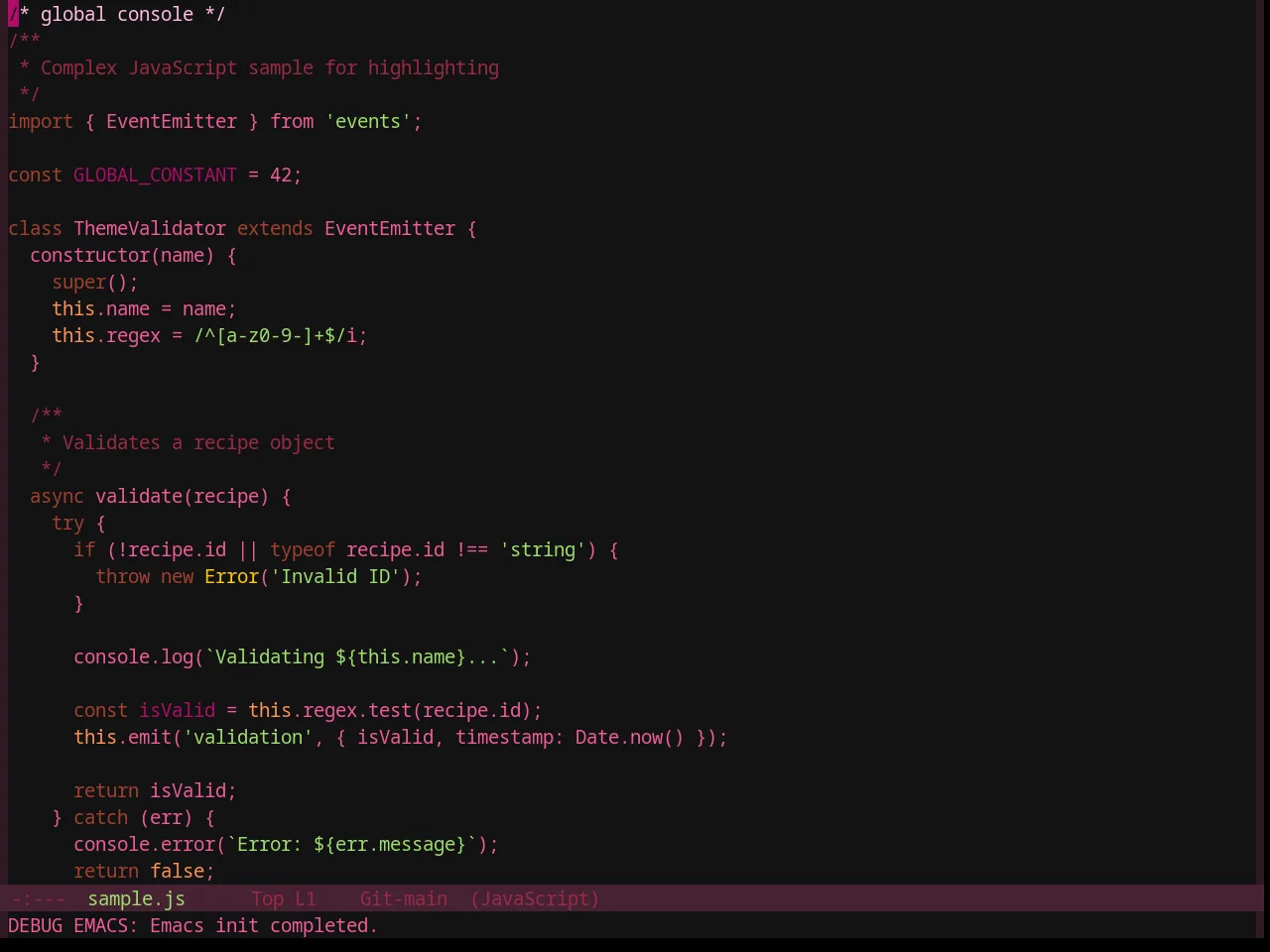Click the 'async' keyword

click(57, 496)
